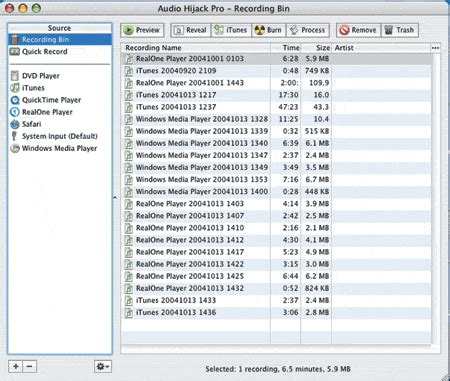Choose the RealOne Player source
This screenshot has height=381, width=450.
tap(60, 112)
